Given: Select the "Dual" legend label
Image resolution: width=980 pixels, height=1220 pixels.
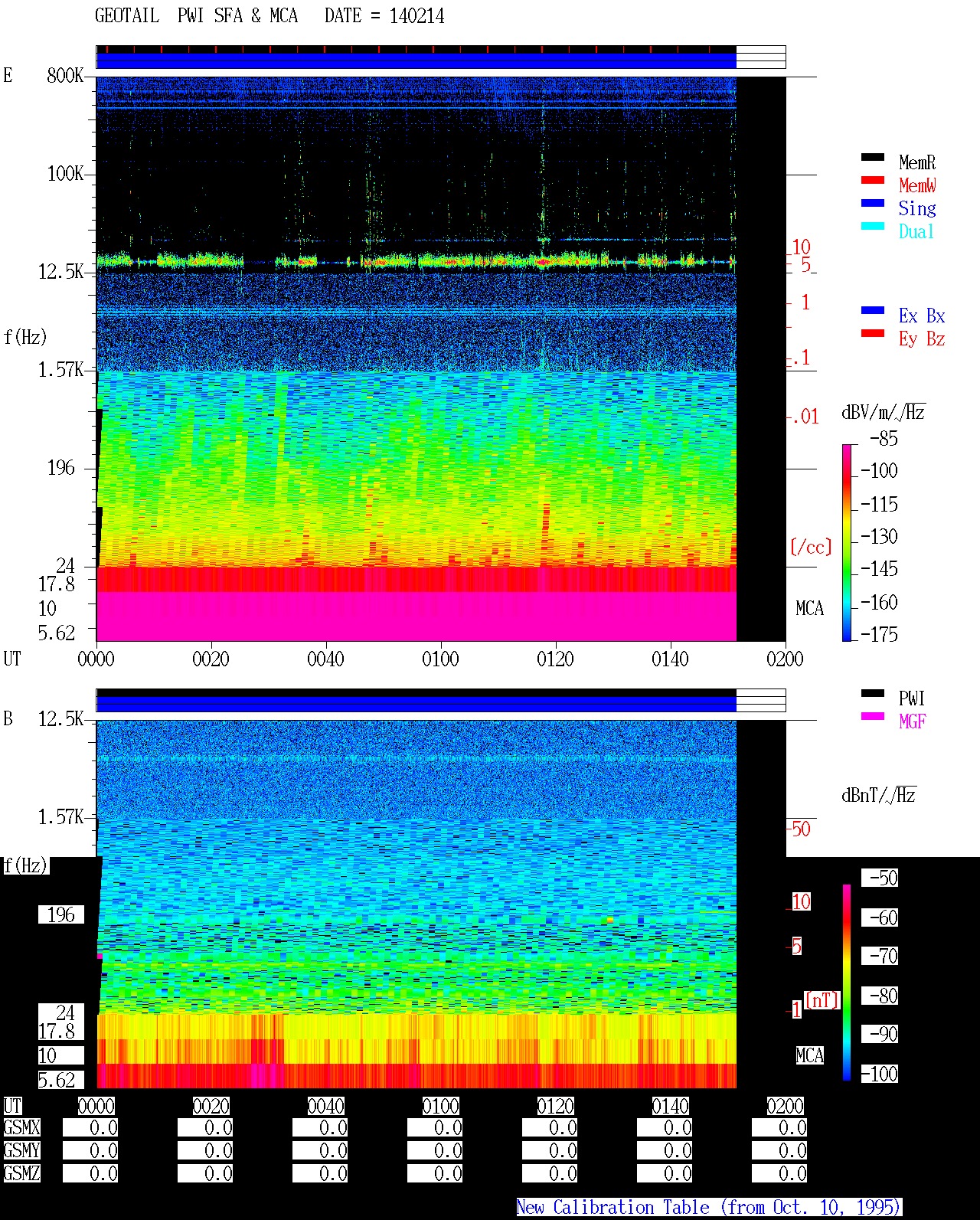Looking at the screenshot, I should pos(917,231).
